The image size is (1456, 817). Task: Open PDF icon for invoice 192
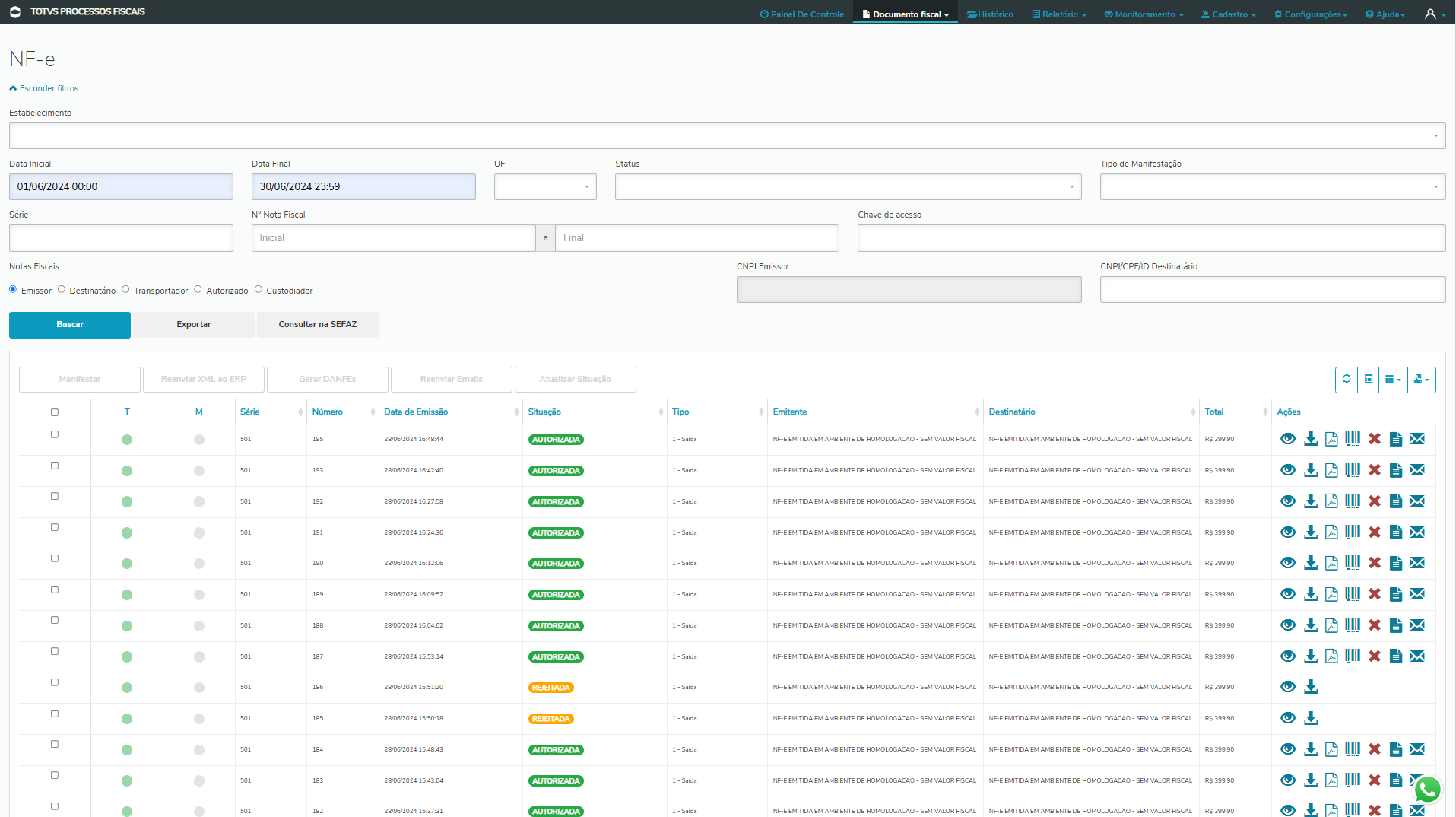click(x=1331, y=501)
